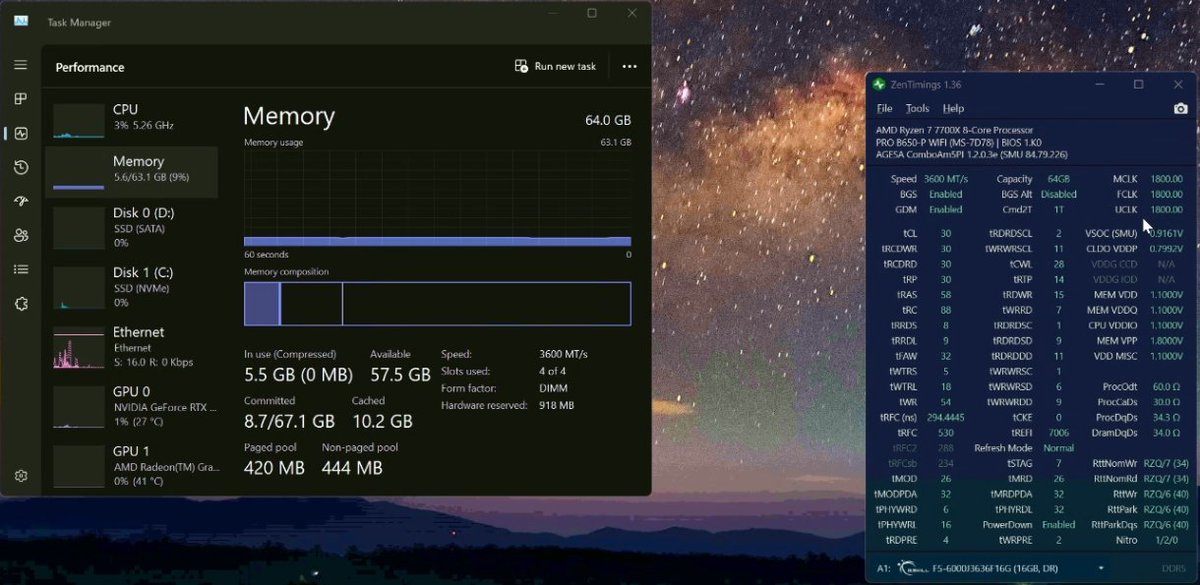The height and width of the screenshot is (585, 1200).
Task: Click the UCLK 1800.00 value
Action: coord(1166,209)
